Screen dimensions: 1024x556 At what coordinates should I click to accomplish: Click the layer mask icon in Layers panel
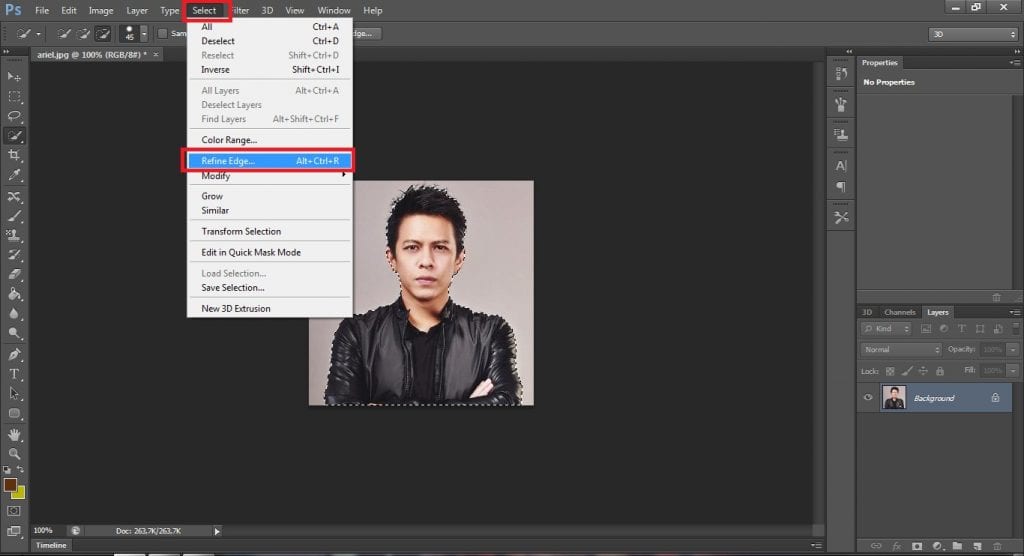pyautogui.click(x=917, y=546)
